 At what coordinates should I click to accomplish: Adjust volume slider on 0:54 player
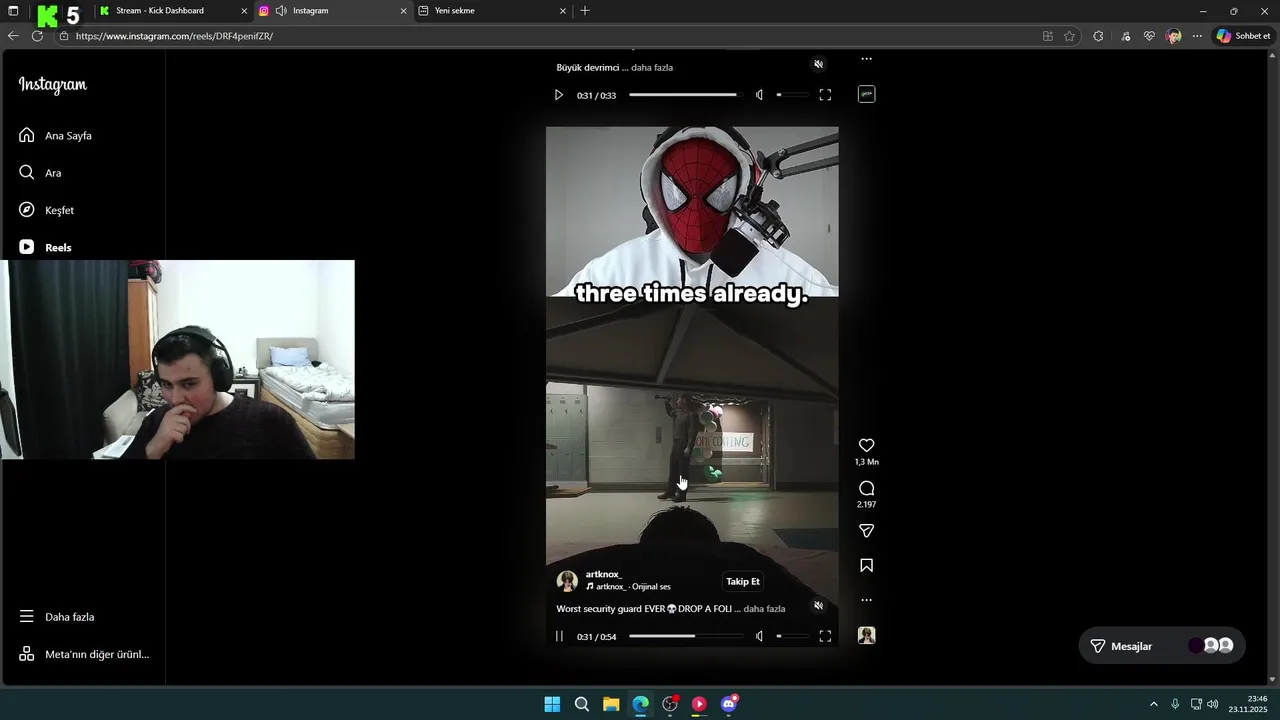pyautogui.click(x=792, y=636)
